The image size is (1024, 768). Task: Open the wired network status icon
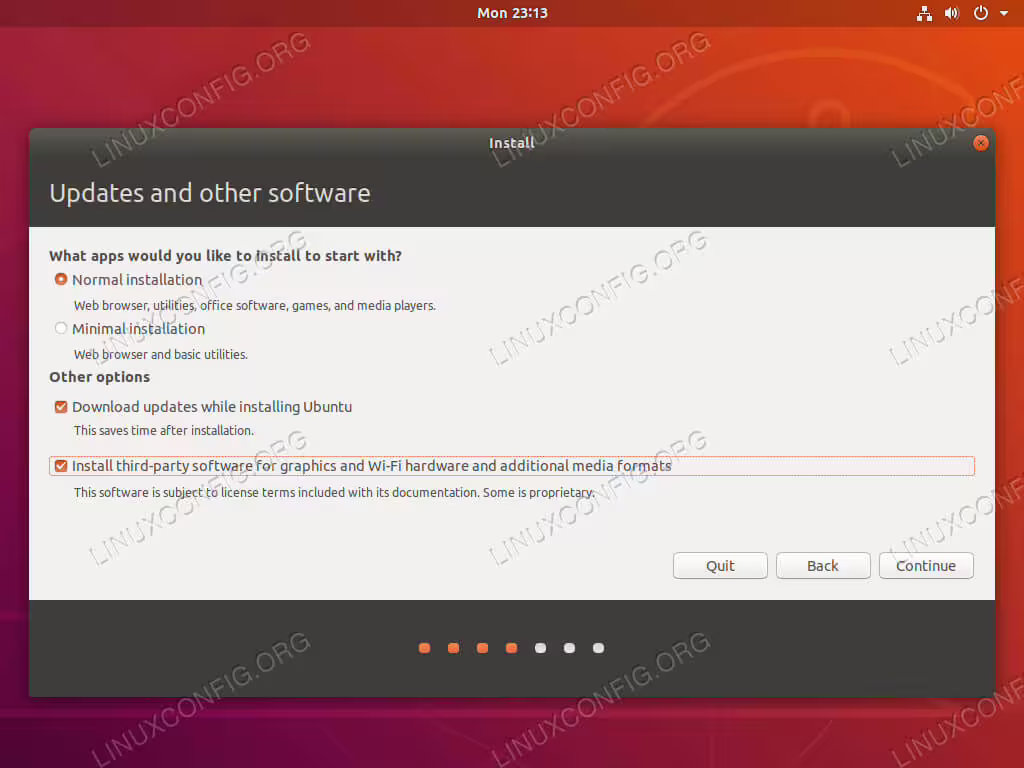coord(924,13)
